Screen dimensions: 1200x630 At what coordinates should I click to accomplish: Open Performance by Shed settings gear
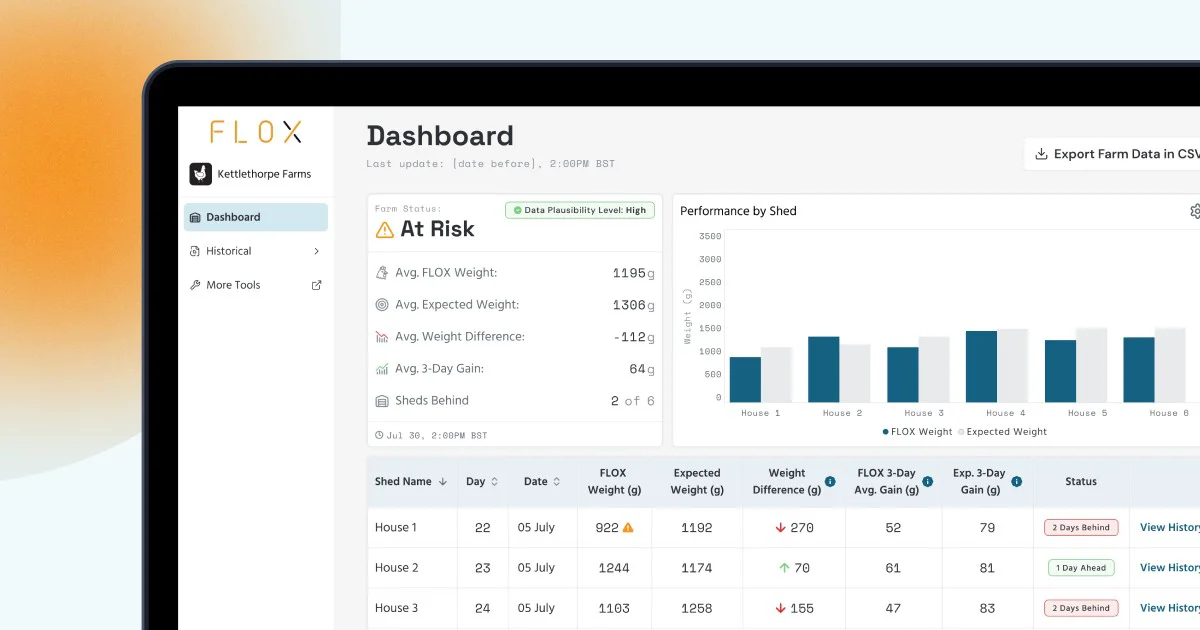pyautogui.click(x=1195, y=211)
